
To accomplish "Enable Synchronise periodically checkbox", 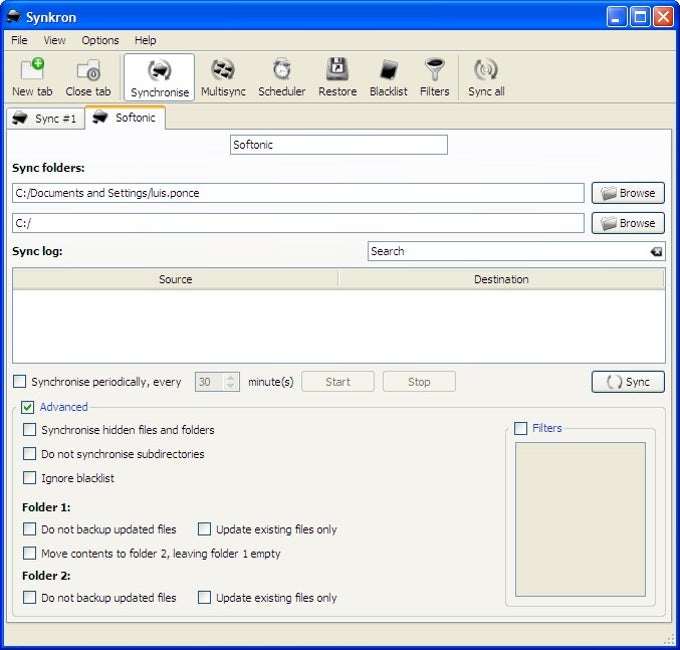I will coord(20,382).
